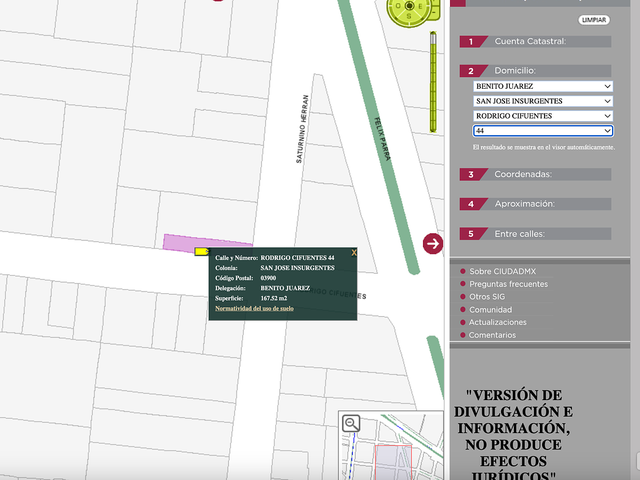The image size is (640, 480).
Task: Click the red extent rectangle in overview map
Action: (393, 462)
